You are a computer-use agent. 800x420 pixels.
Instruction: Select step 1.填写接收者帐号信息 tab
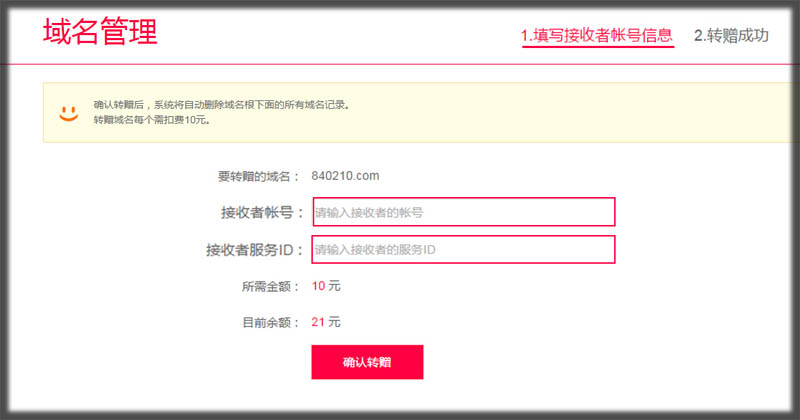coord(597,35)
